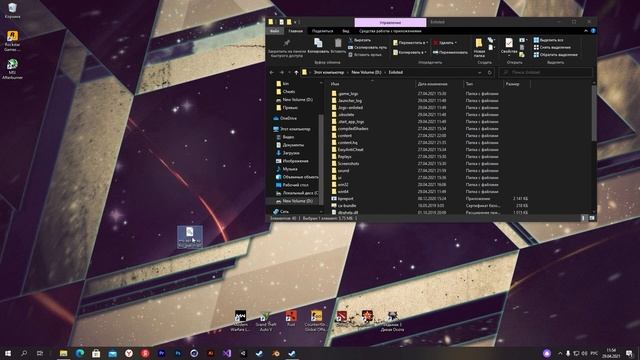Click the Manage (Управление) contextual tab
The height and width of the screenshot is (360, 640).
pyautogui.click(x=390, y=22)
